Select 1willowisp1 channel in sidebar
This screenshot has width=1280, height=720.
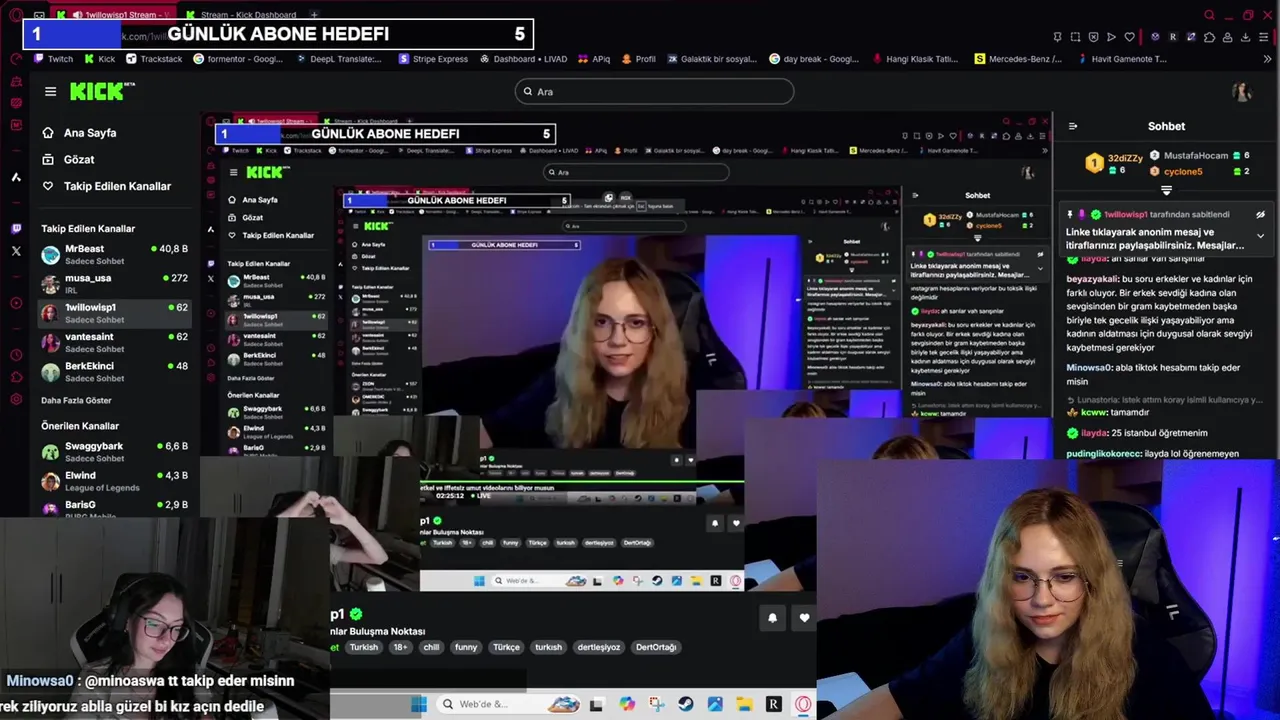(x=115, y=313)
